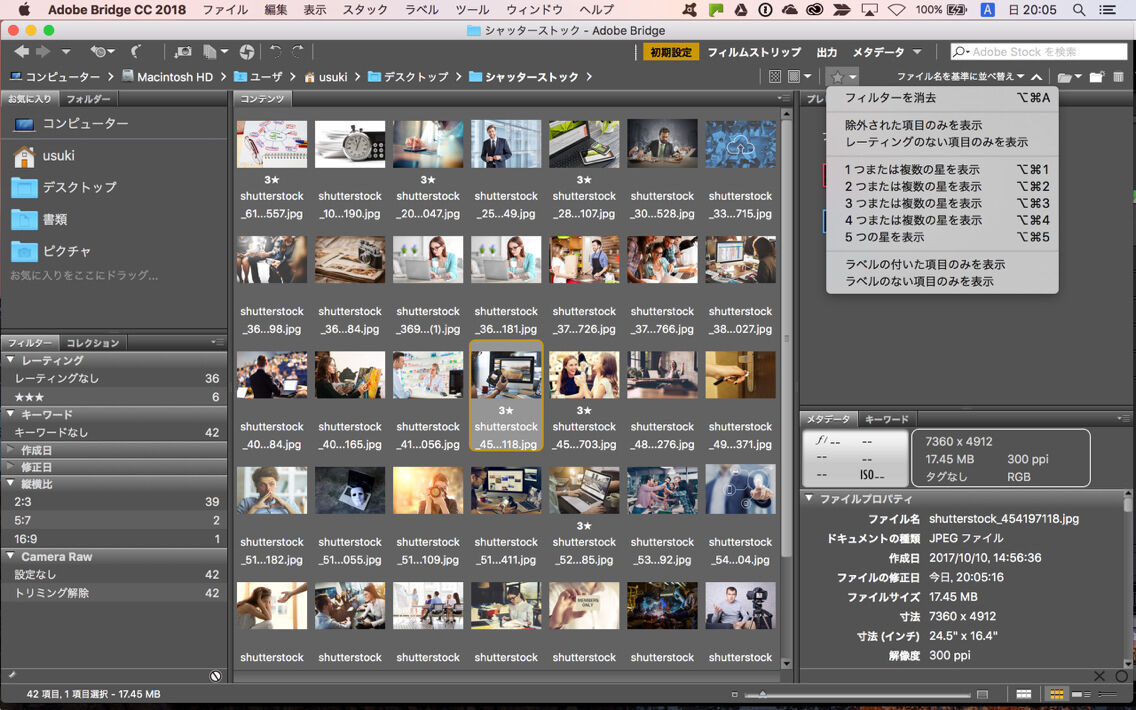Filter by three-star ★★★ rating row
Image resolution: width=1136 pixels, height=710 pixels.
[x=114, y=397]
